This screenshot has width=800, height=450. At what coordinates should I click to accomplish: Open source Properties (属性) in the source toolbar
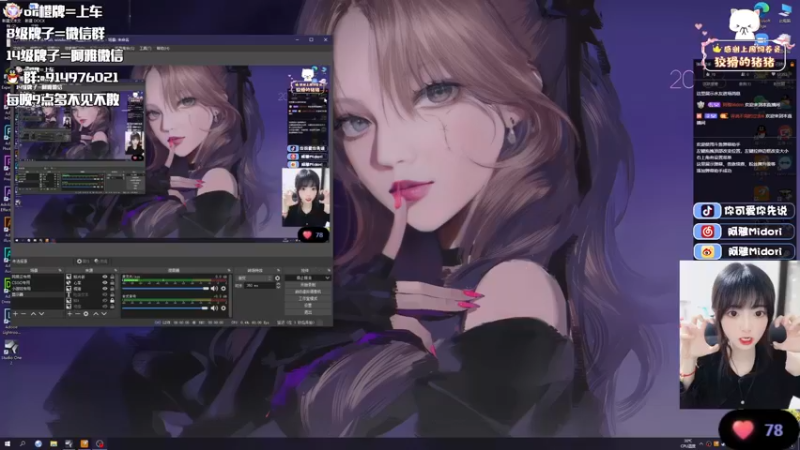tap(85, 261)
